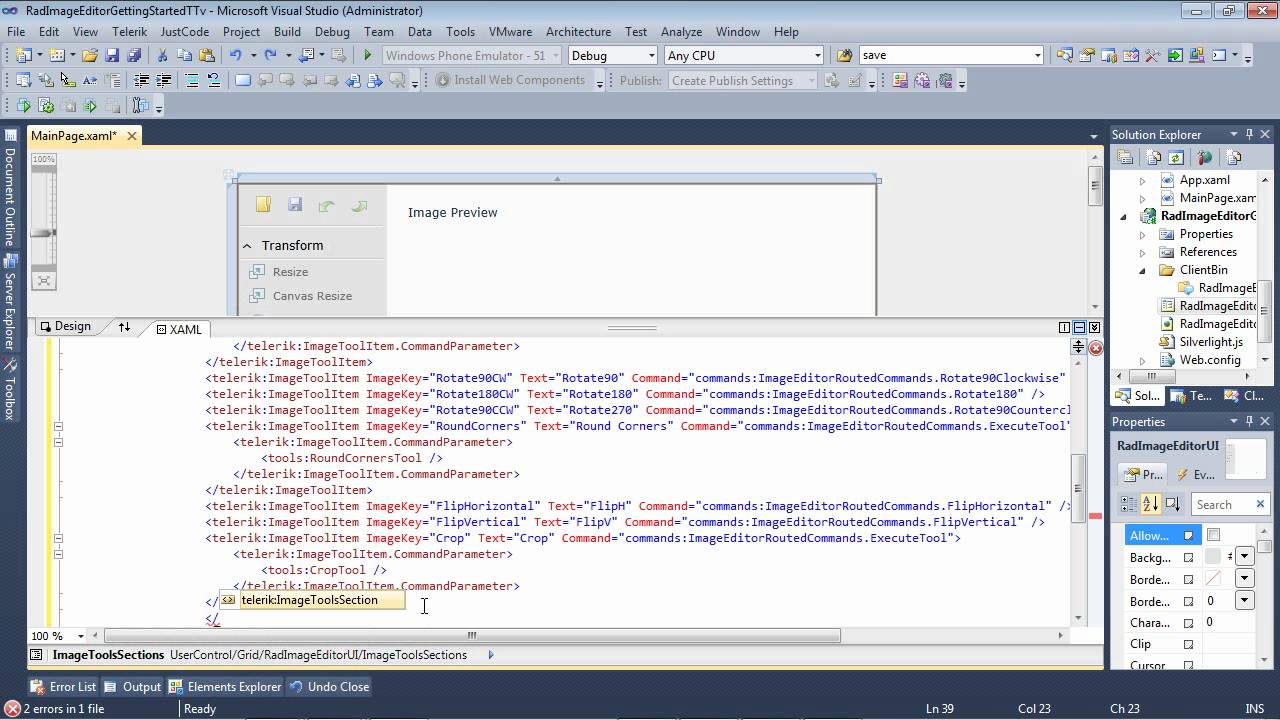Open the Elements Explorer panel
The width and height of the screenshot is (1280, 720).
(225, 687)
